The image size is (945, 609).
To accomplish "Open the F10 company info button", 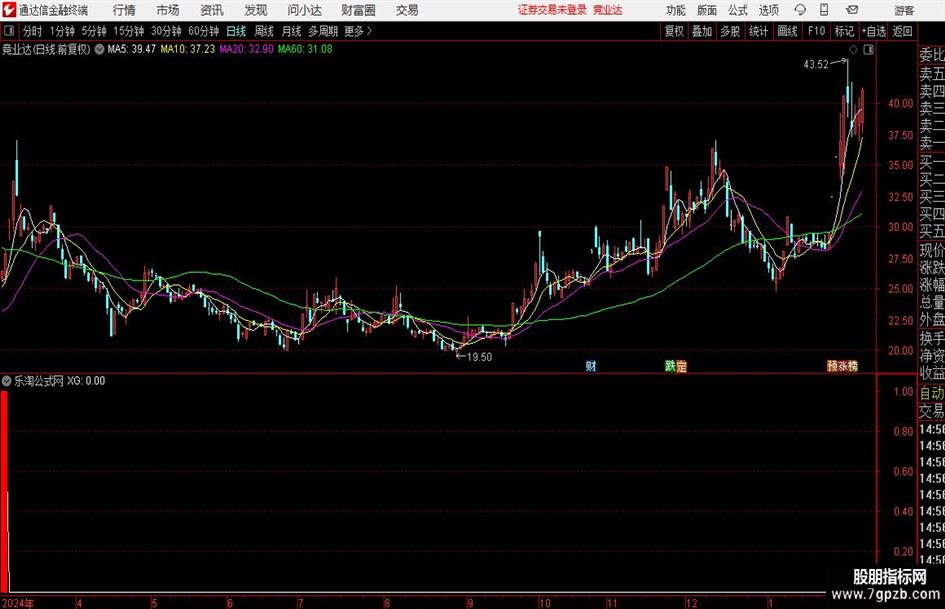I will 816,31.
